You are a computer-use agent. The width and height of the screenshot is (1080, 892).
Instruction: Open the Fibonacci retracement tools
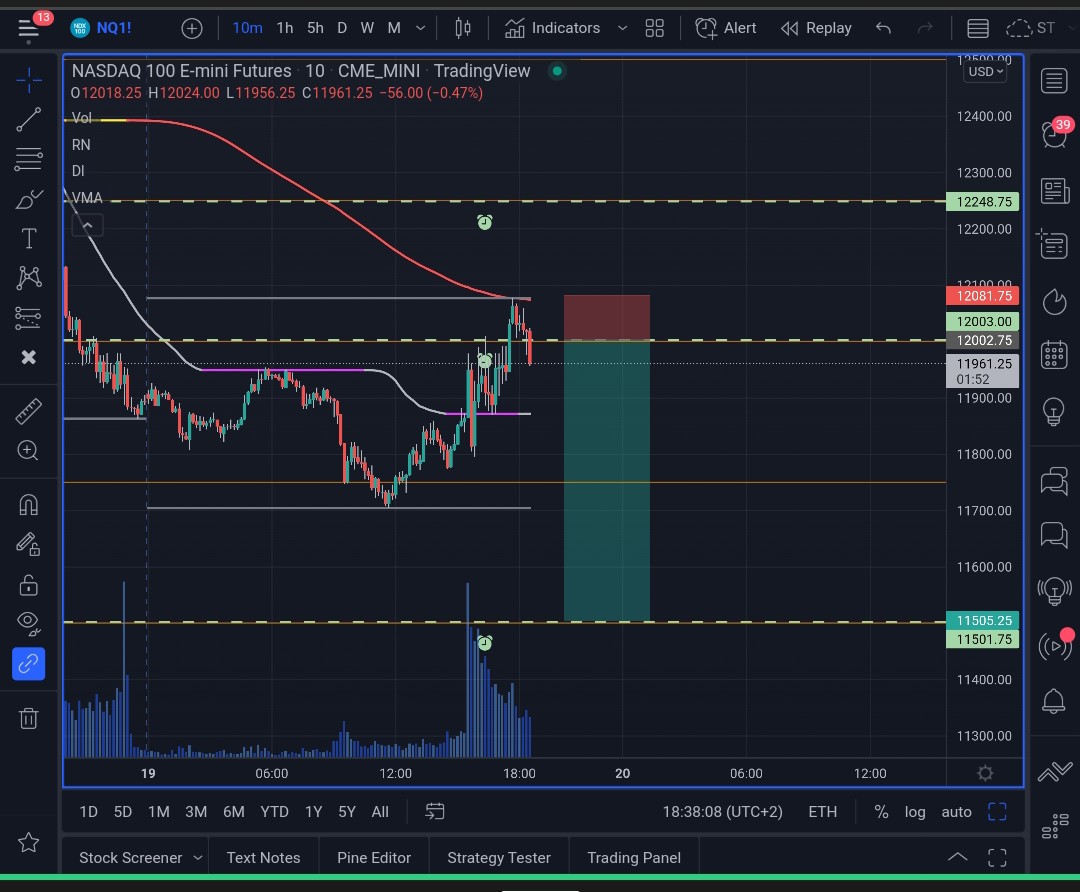coord(28,159)
